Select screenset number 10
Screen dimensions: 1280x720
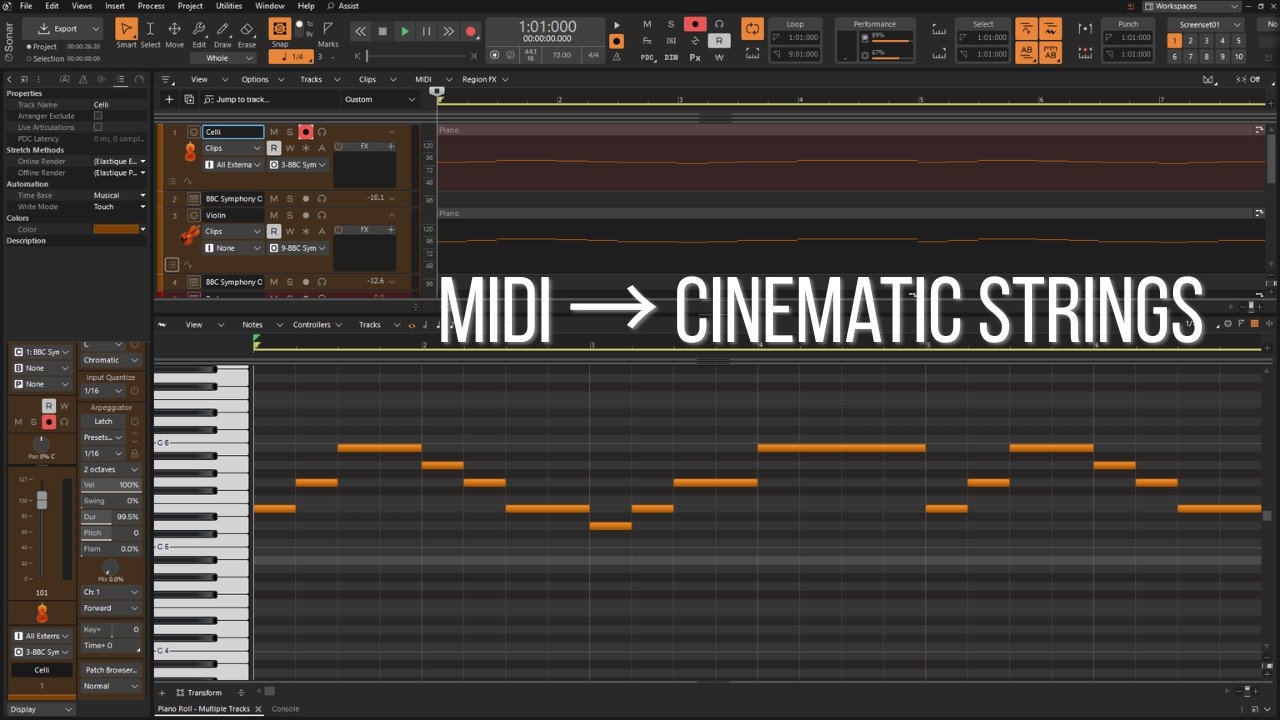pos(1239,57)
